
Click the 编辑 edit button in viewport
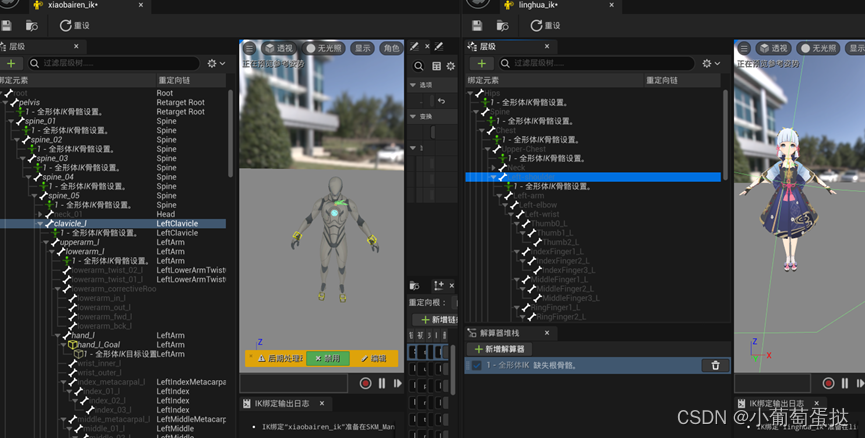(374, 359)
